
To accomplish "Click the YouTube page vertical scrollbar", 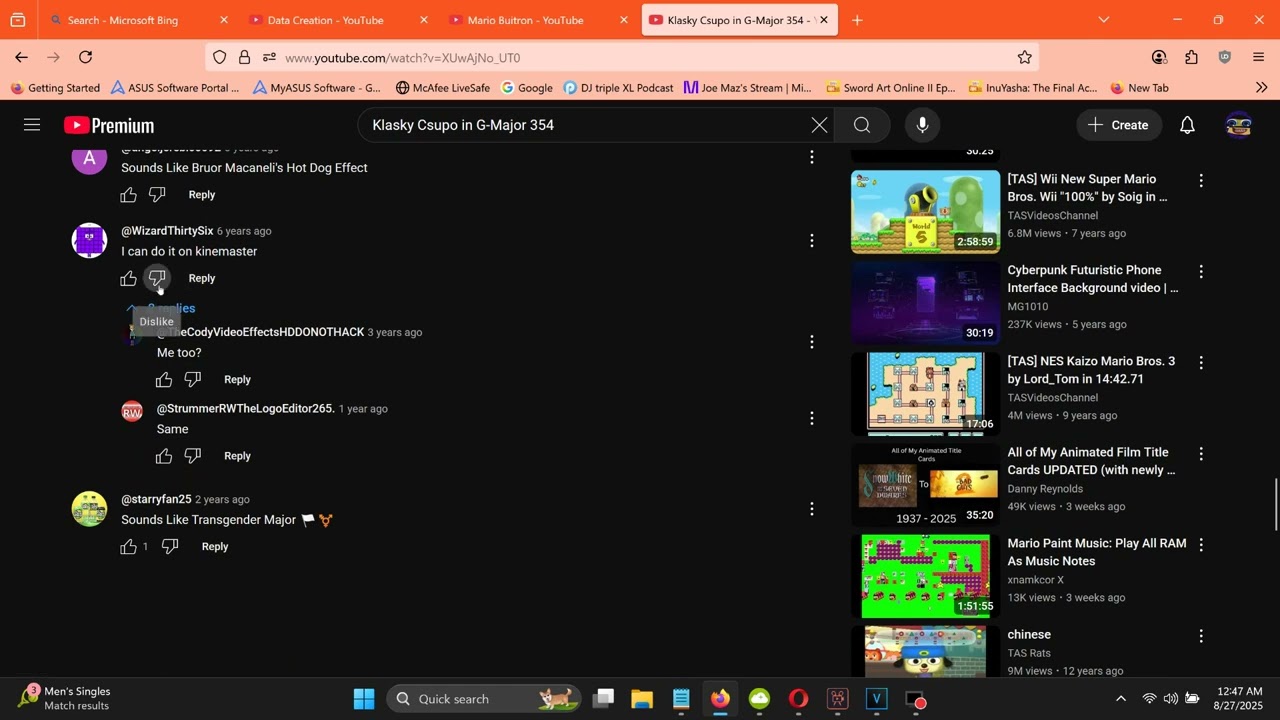I will click(1274, 505).
